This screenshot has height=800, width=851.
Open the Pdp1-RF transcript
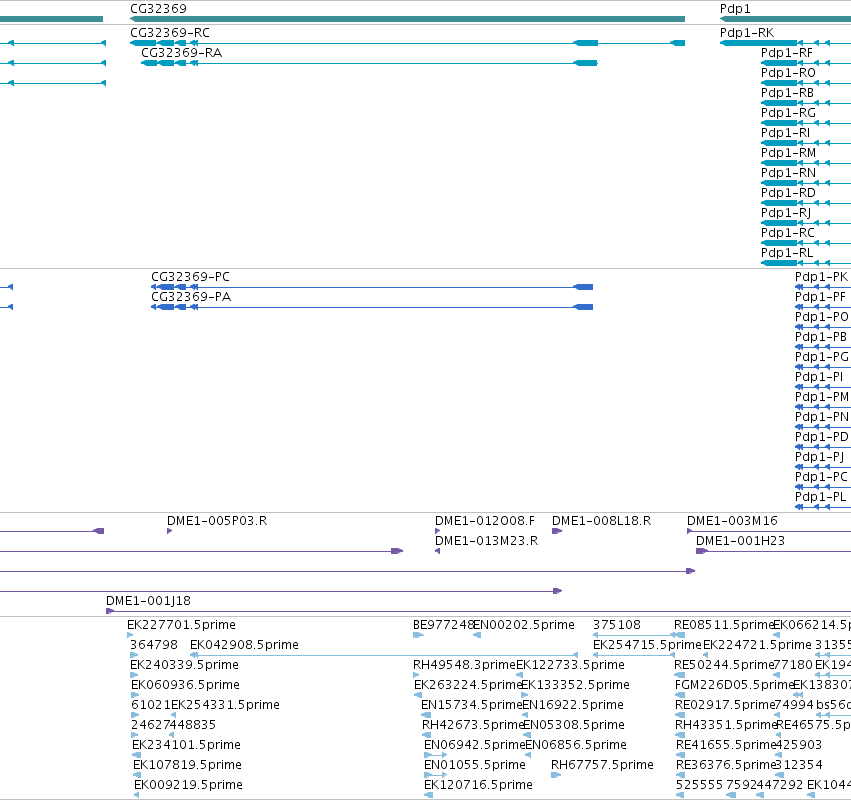coord(787,53)
